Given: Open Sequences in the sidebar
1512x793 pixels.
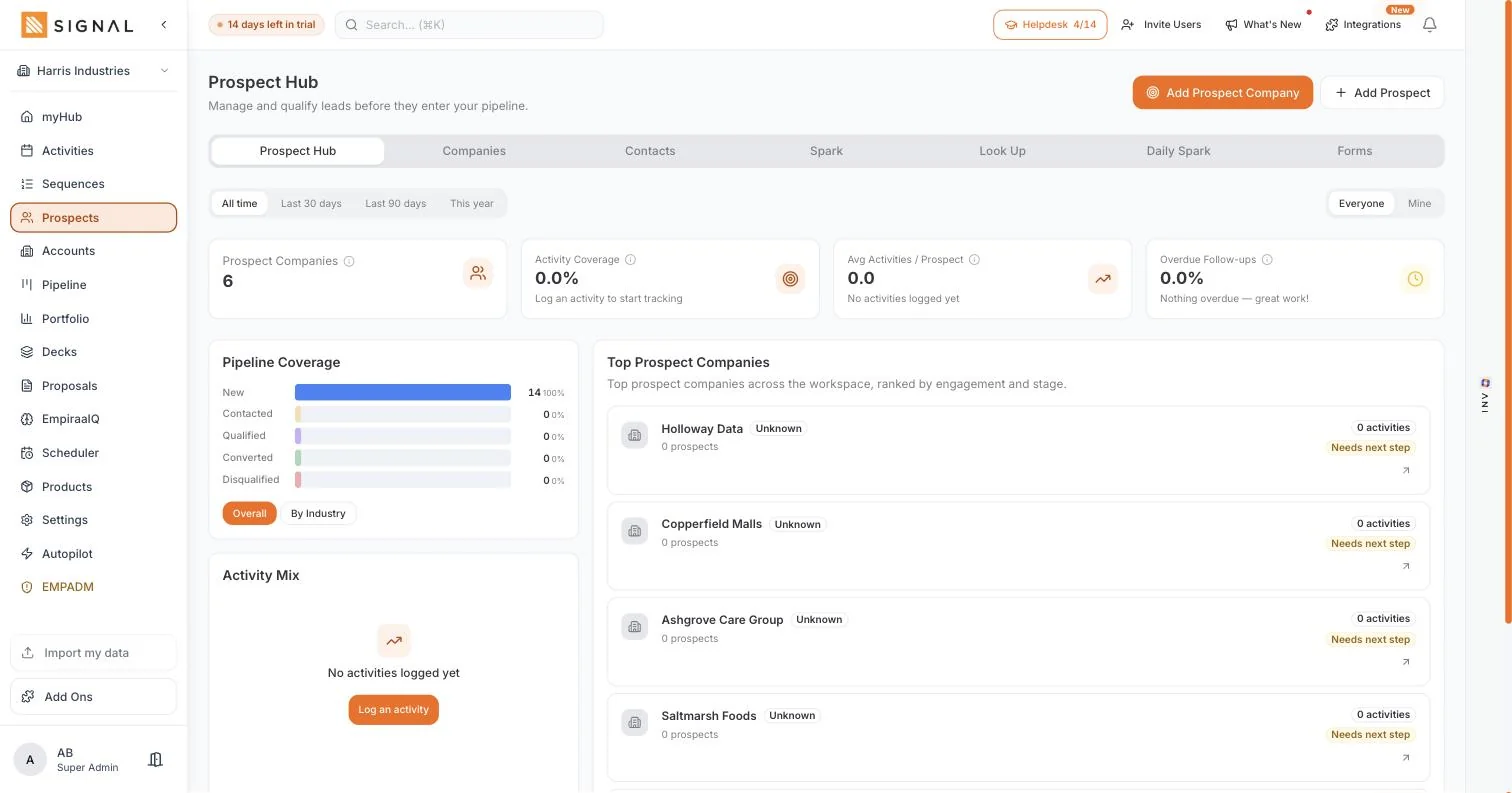Looking at the screenshot, I should tap(94, 184).
